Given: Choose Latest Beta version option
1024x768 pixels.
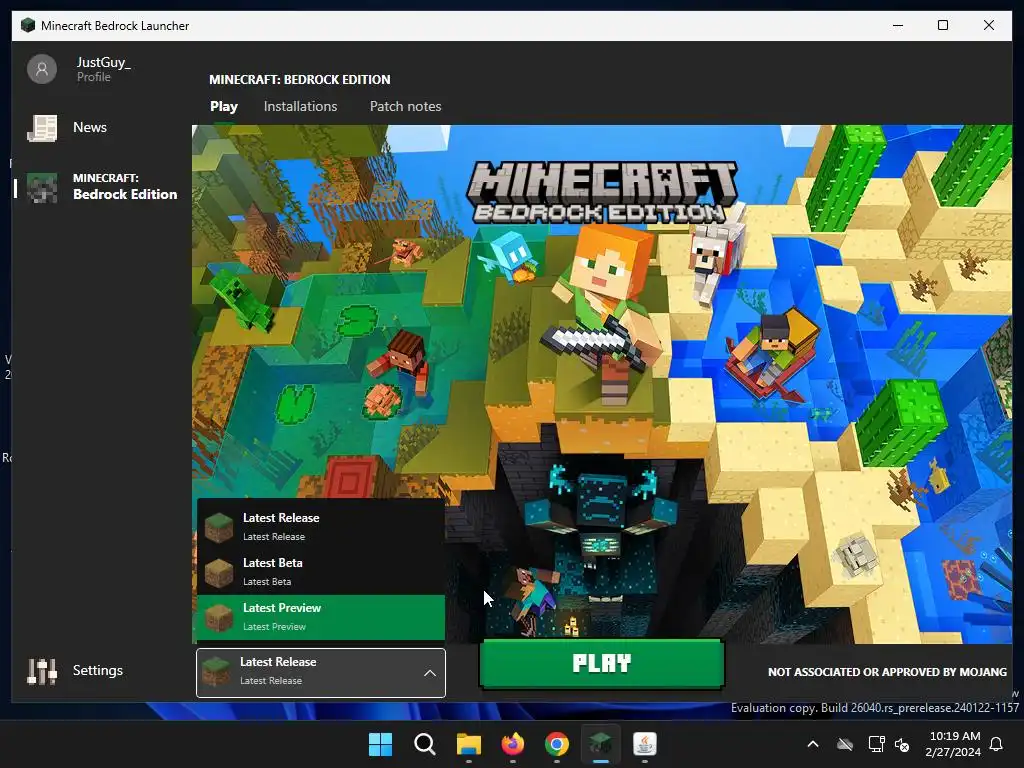Looking at the screenshot, I should tap(321, 572).
